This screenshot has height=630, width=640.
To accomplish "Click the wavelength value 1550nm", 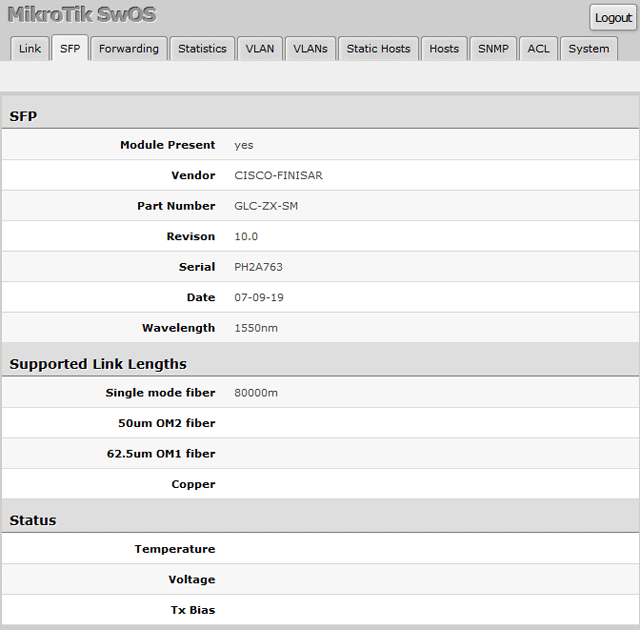I will 256,328.
